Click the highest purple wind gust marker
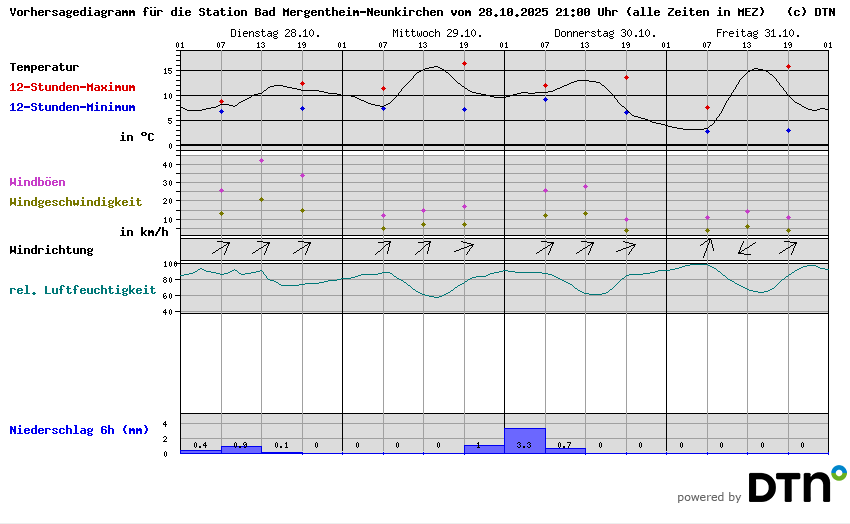The height and width of the screenshot is (524, 850). click(x=261, y=160)
